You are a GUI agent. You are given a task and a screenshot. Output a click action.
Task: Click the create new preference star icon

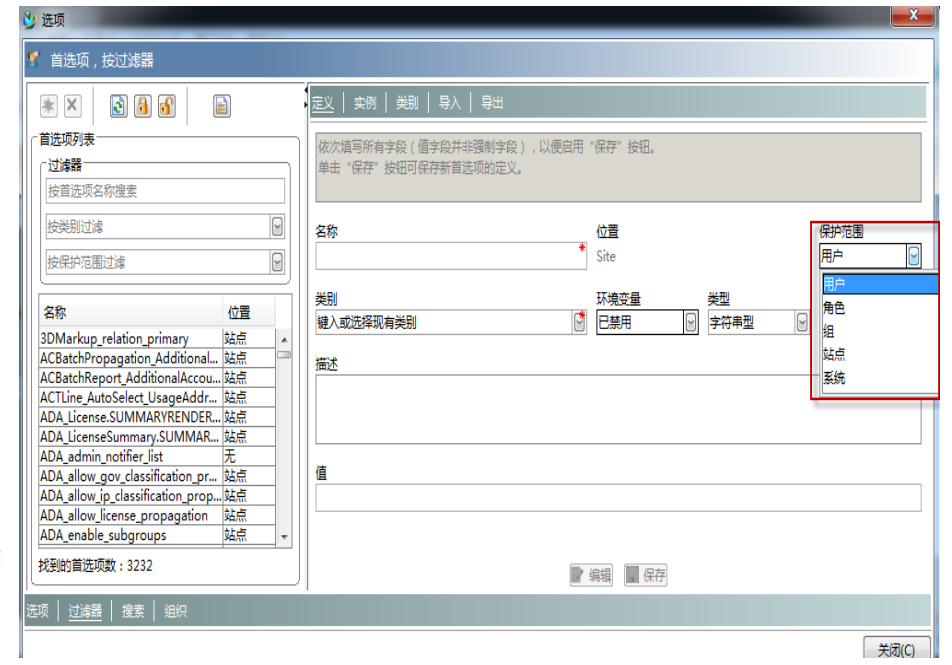coord(48,104)
